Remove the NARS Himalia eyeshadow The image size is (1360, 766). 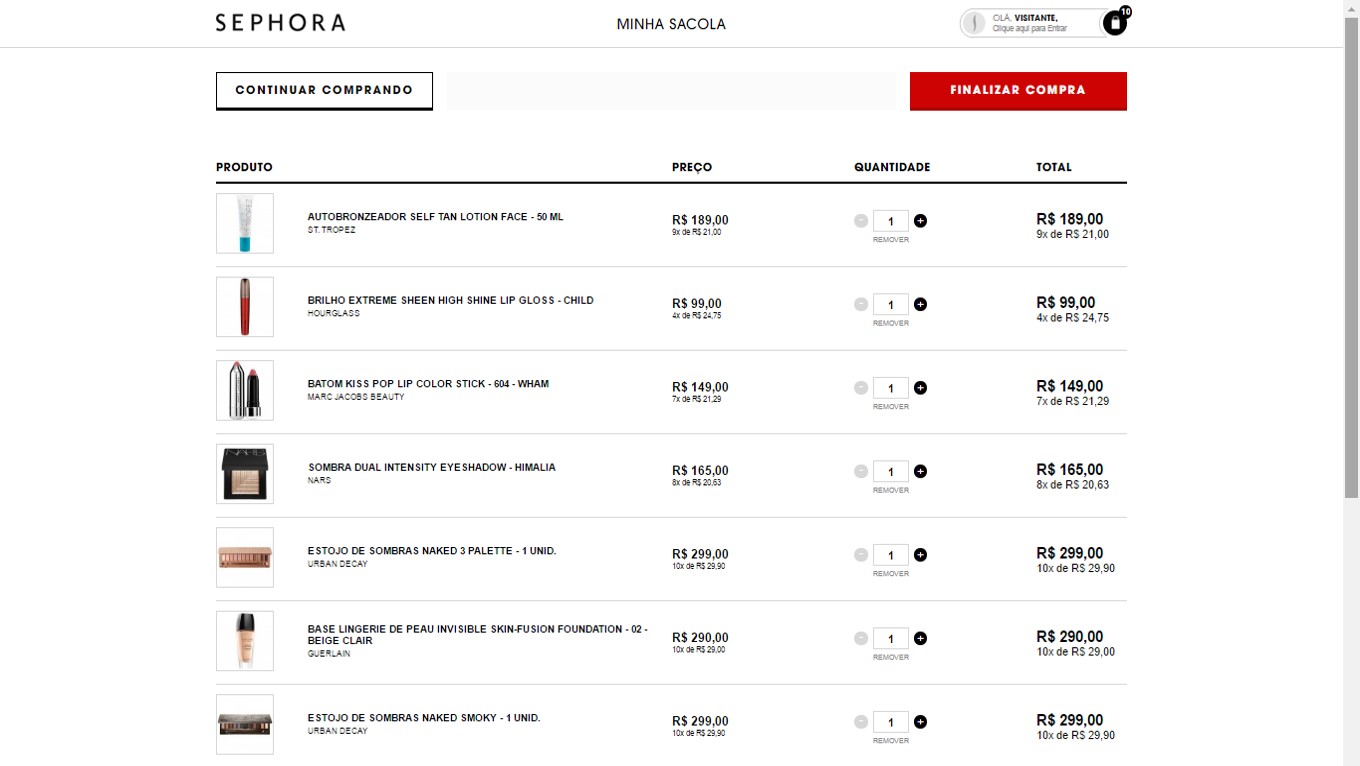[891, 490]
